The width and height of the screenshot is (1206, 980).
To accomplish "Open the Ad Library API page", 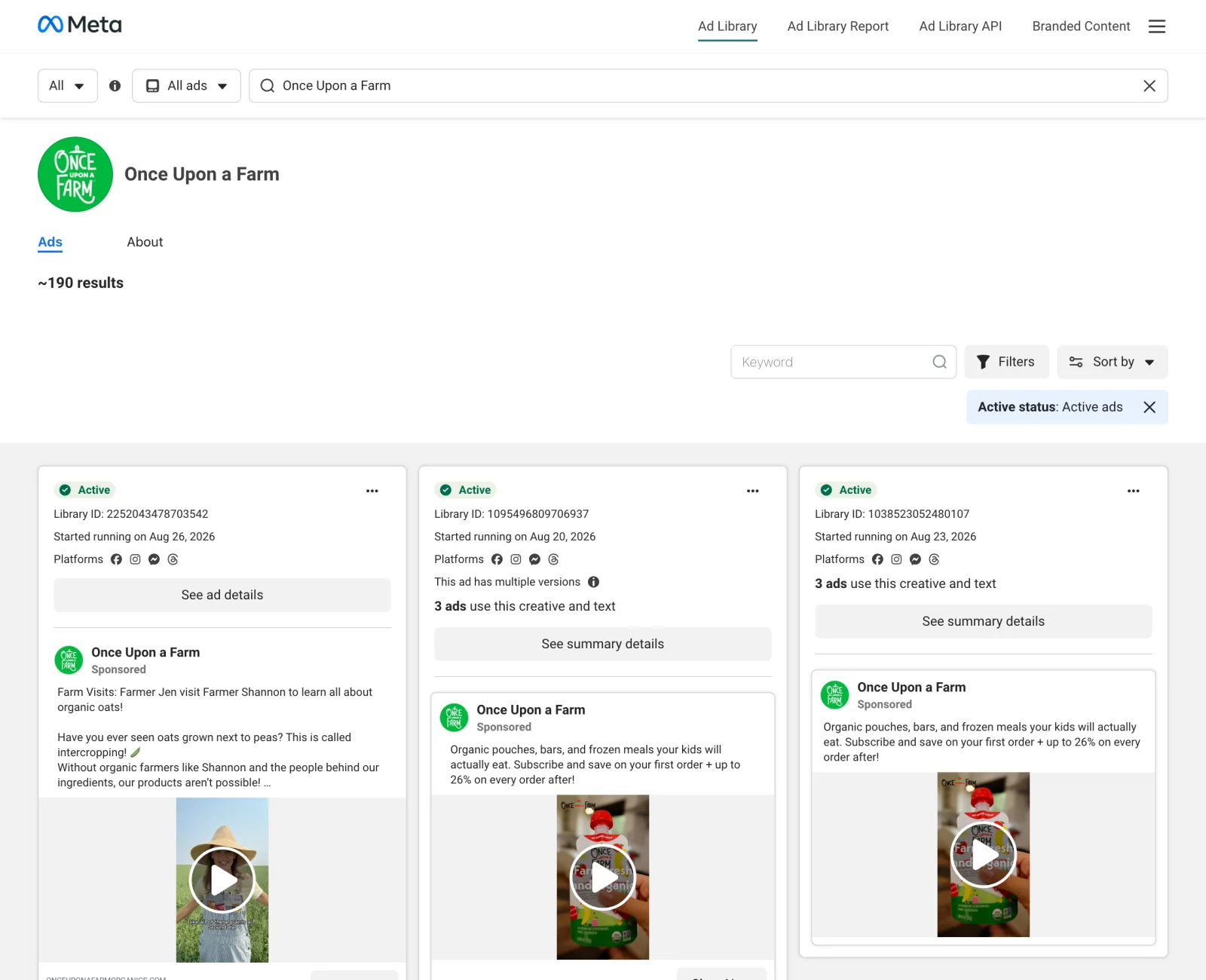I will coord(960,26).
